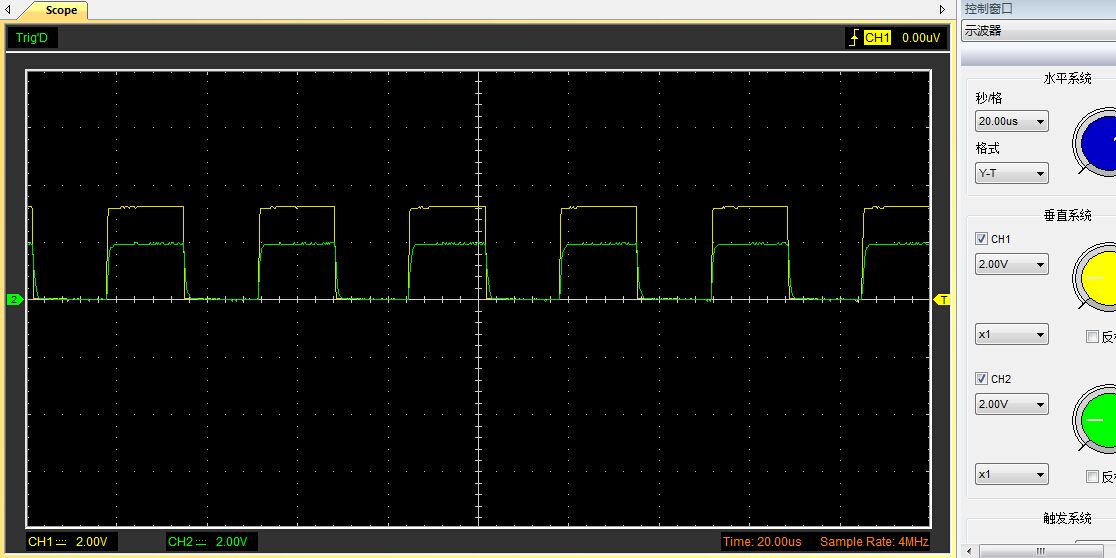The width and height of the screenshot is (1116, 558).
Task: Click the 控制窗口 panel title
Action: [x=989, y=9]
